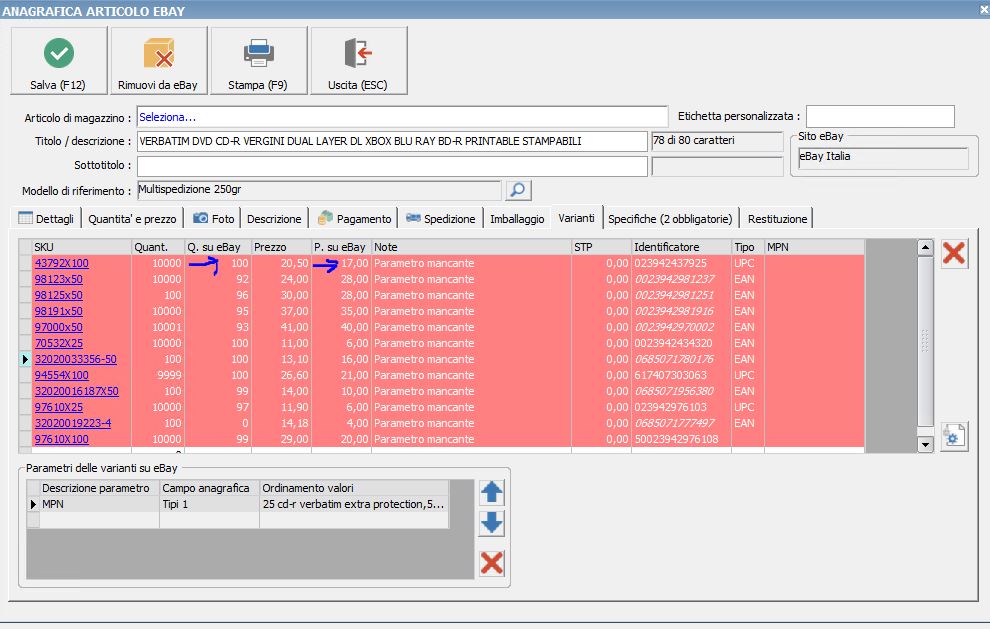Click the Note column header

(x=471, y=247)
